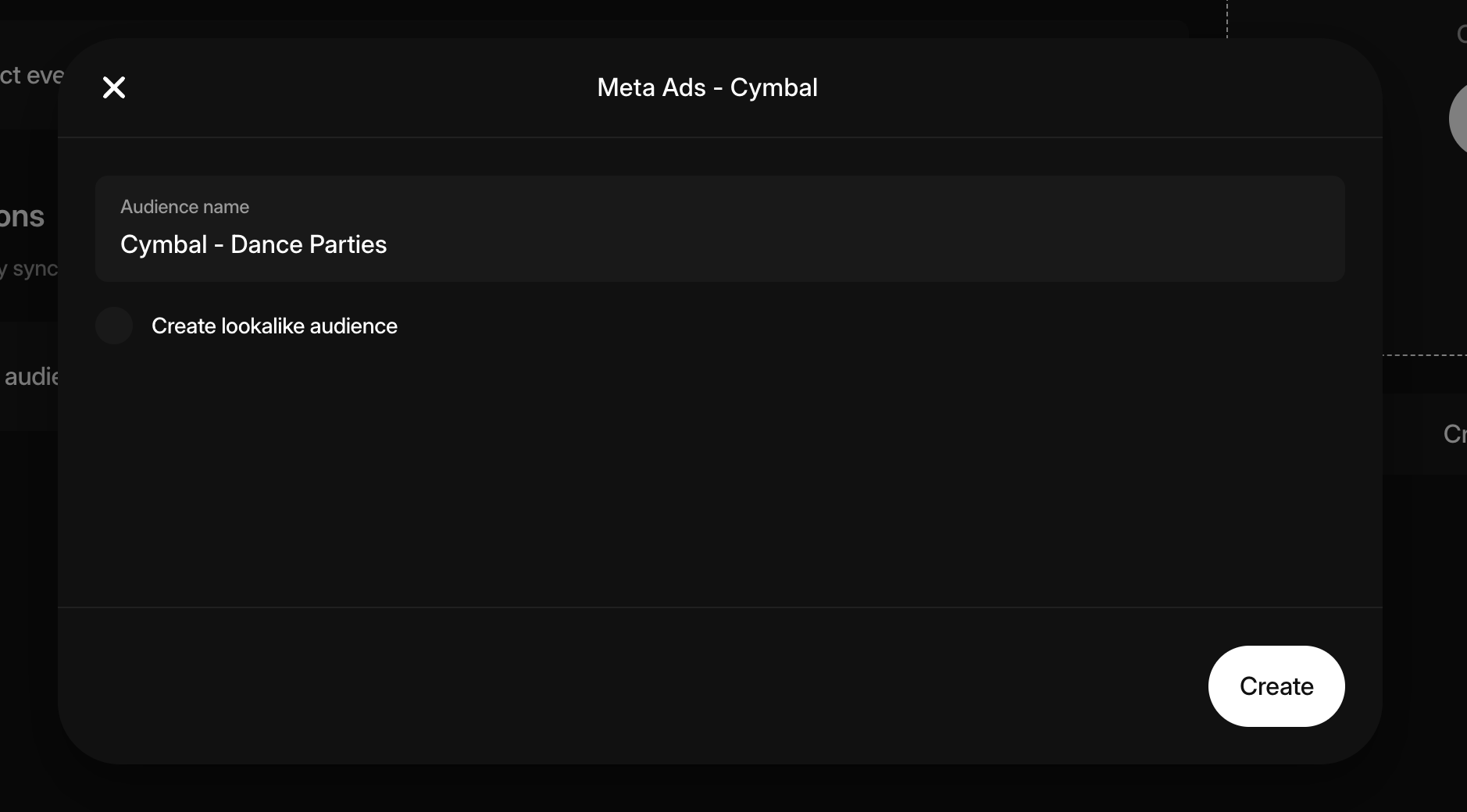This screenshot has width=1467, height=812.
Task: Dismiss the modal using the X button
Action: [114, 87]
